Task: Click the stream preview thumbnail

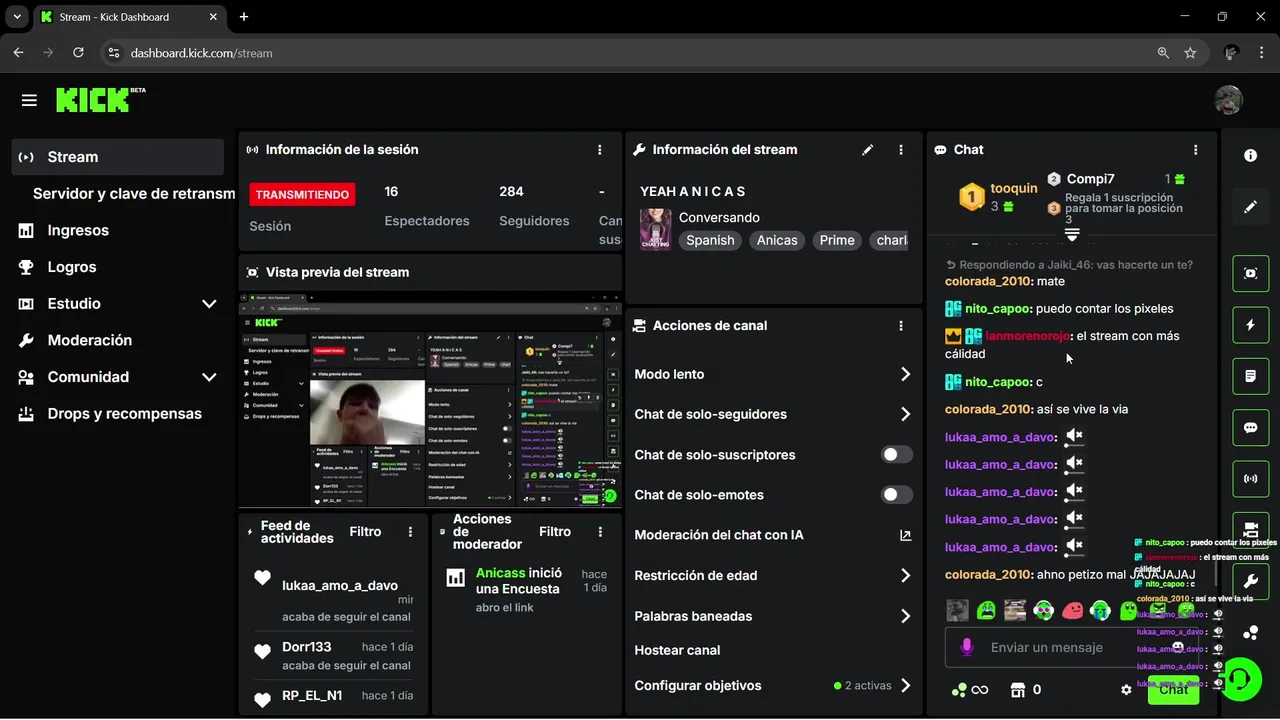Action: pos(430,400)
